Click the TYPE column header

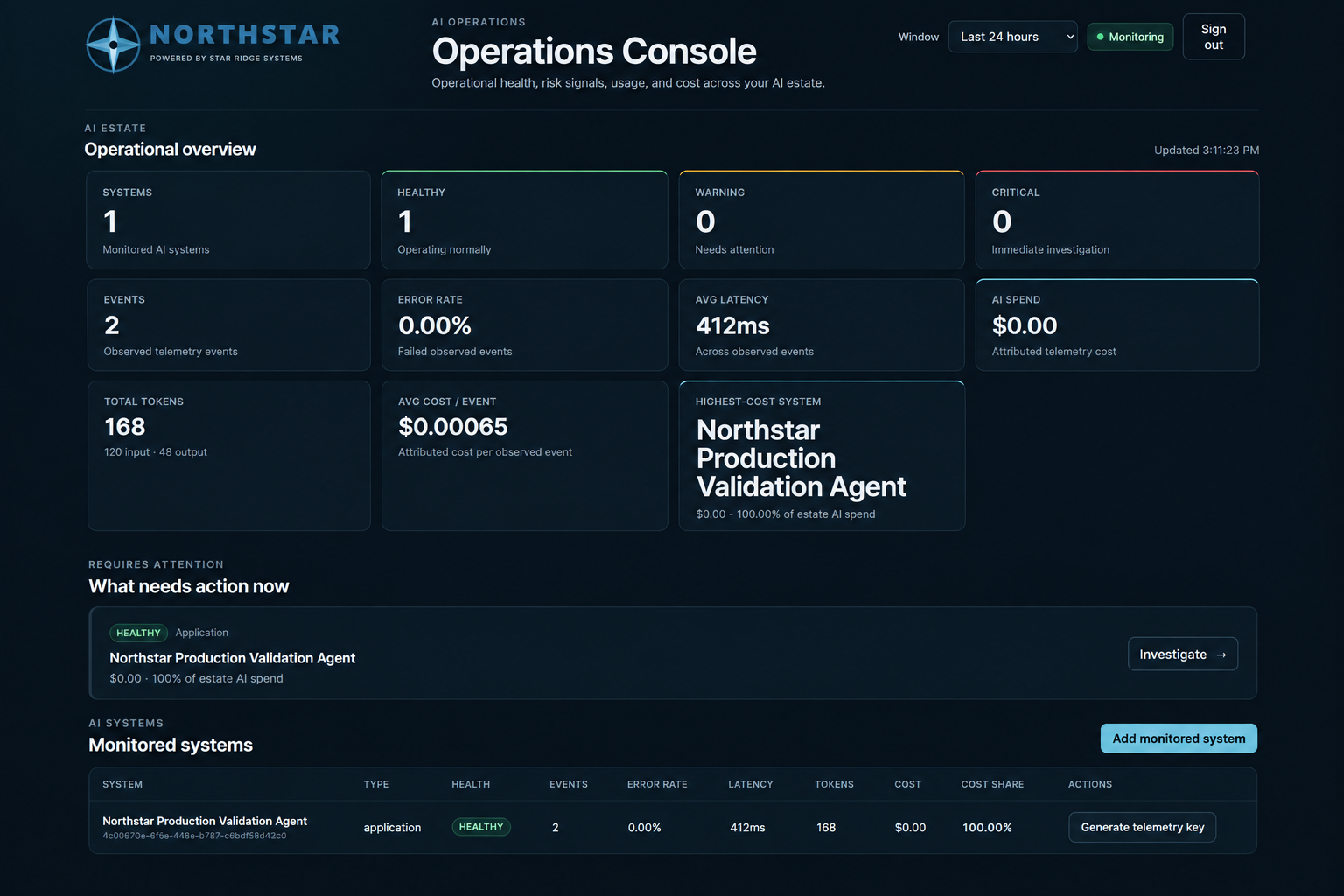click(x=376, y=785)
